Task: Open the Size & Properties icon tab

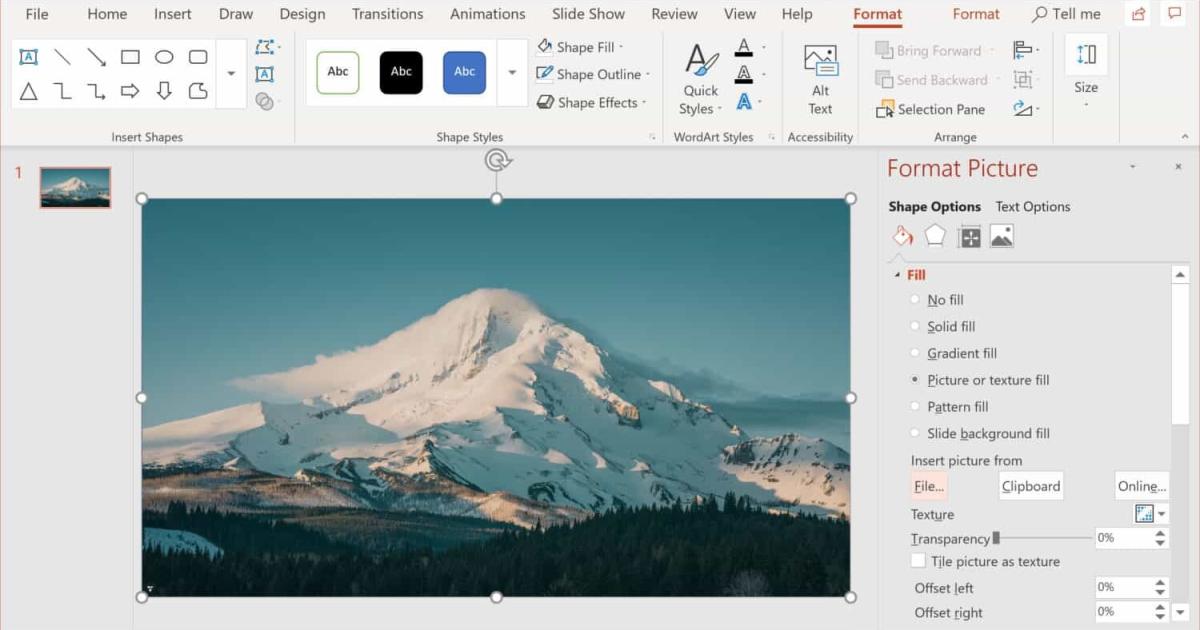Action: click(969, 236)
